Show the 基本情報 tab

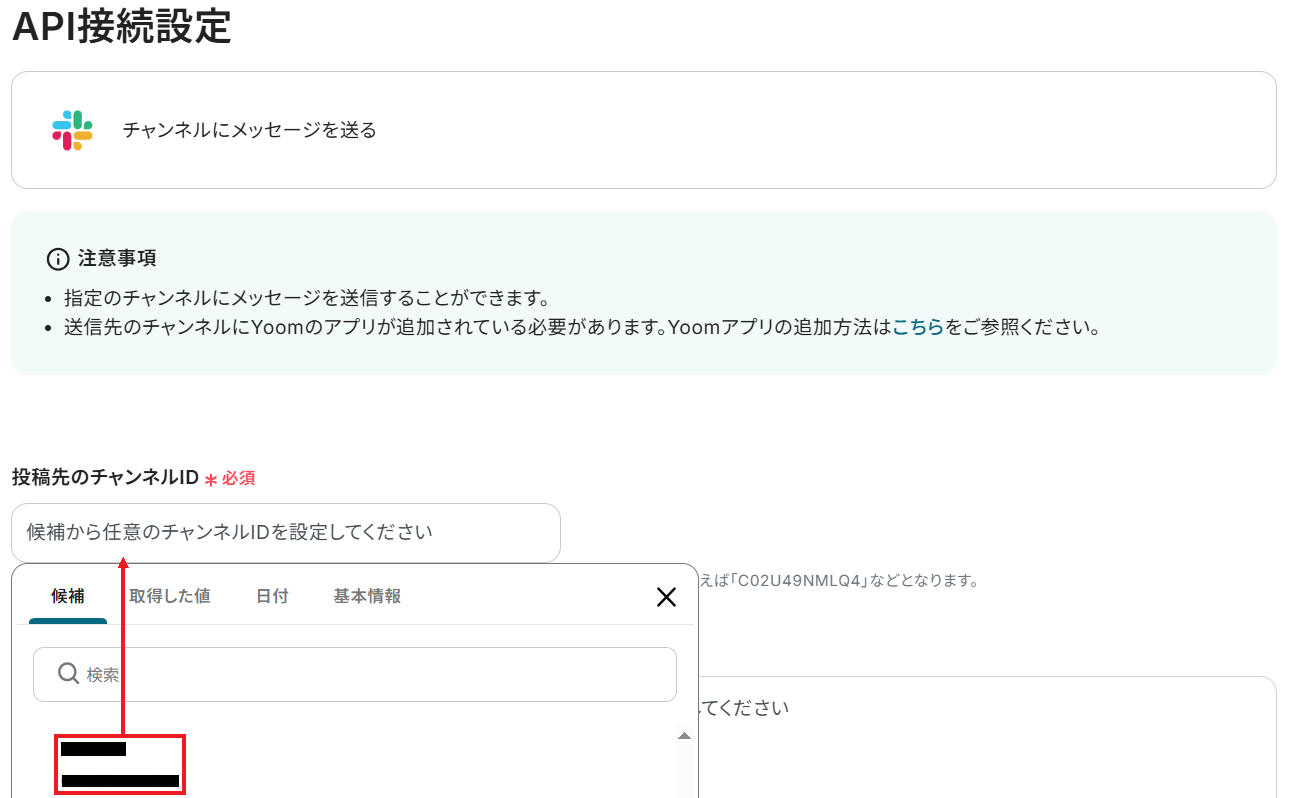coord(367,596)
